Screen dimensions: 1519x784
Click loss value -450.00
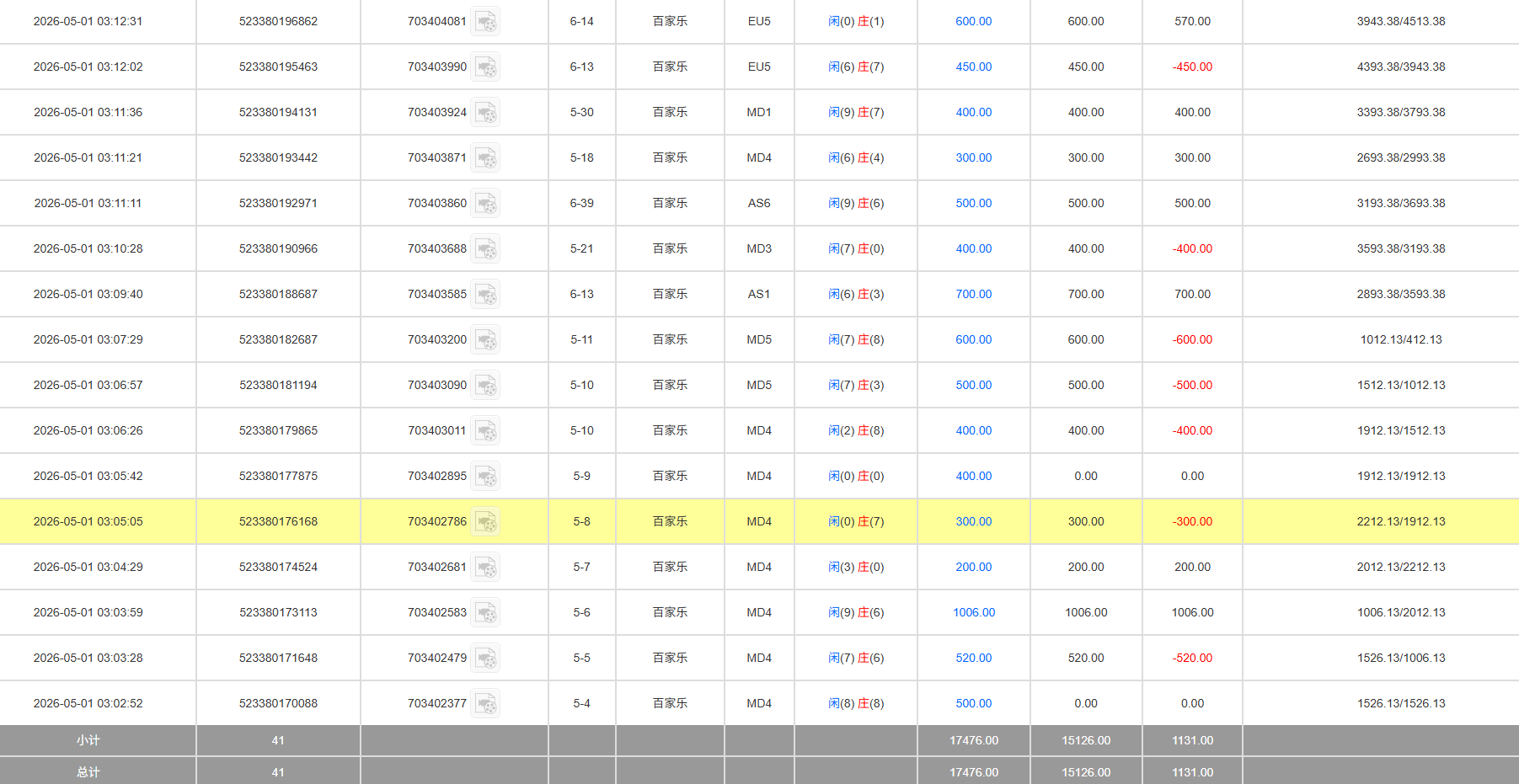pyautogui.click(x=1192, y=67)
